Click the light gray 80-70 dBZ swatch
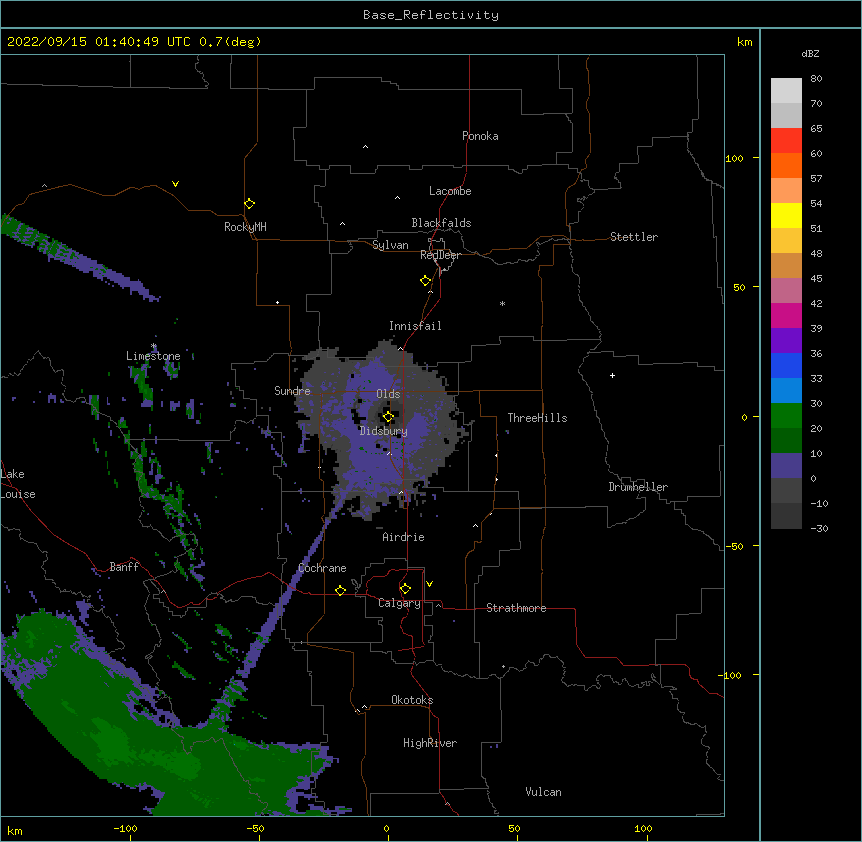This screenshot has height=842, width=862. [x=786, y=91]
